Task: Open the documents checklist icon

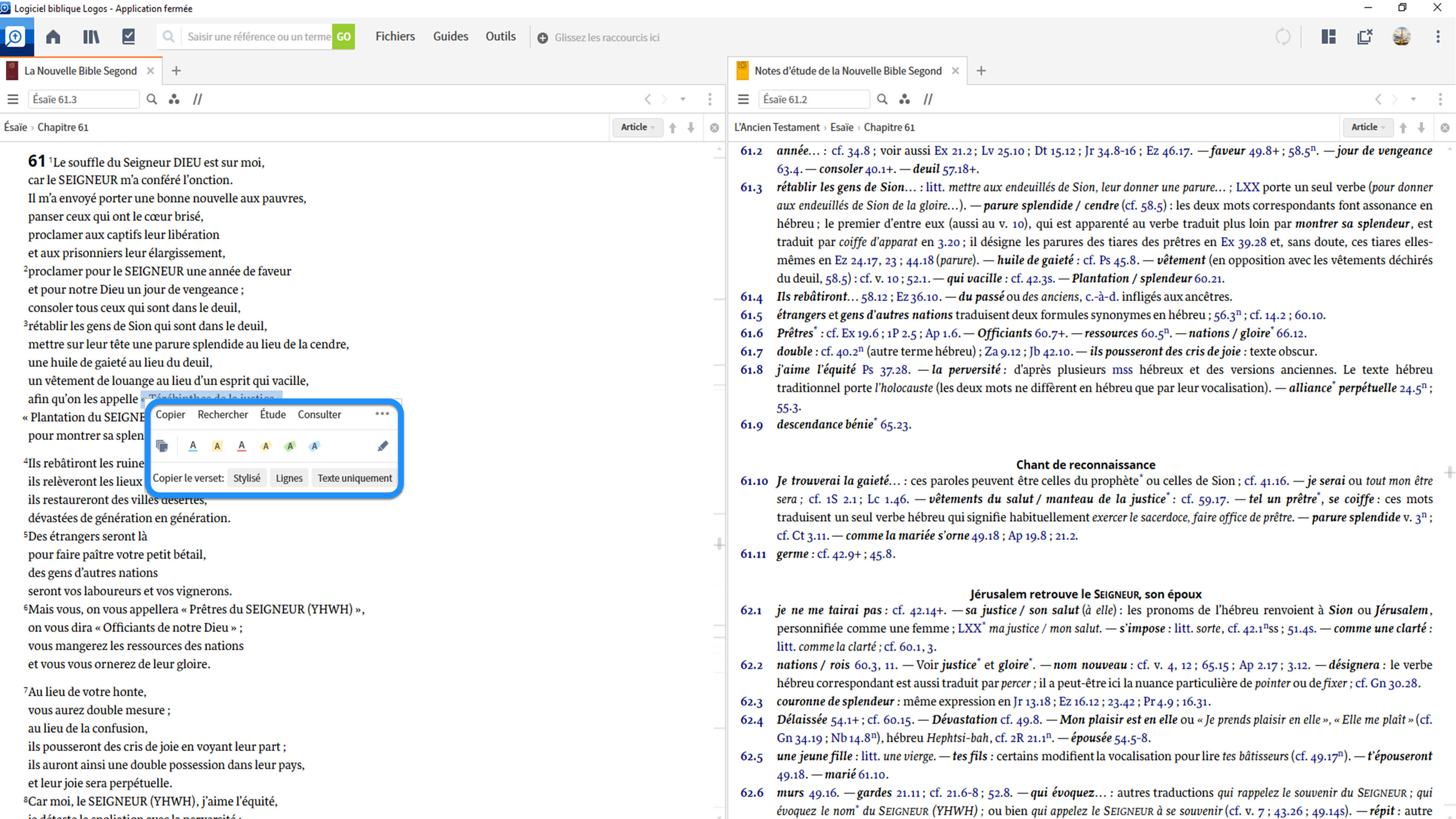Action: coord(128,37)
